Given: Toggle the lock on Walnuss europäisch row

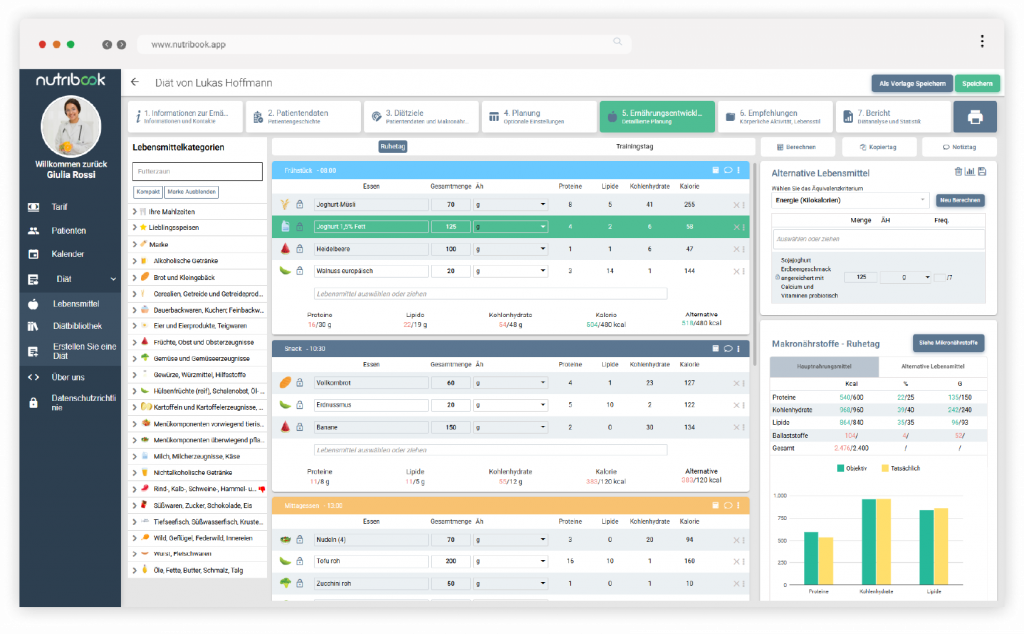Looking at the screenshot, I should pos(299,270).
